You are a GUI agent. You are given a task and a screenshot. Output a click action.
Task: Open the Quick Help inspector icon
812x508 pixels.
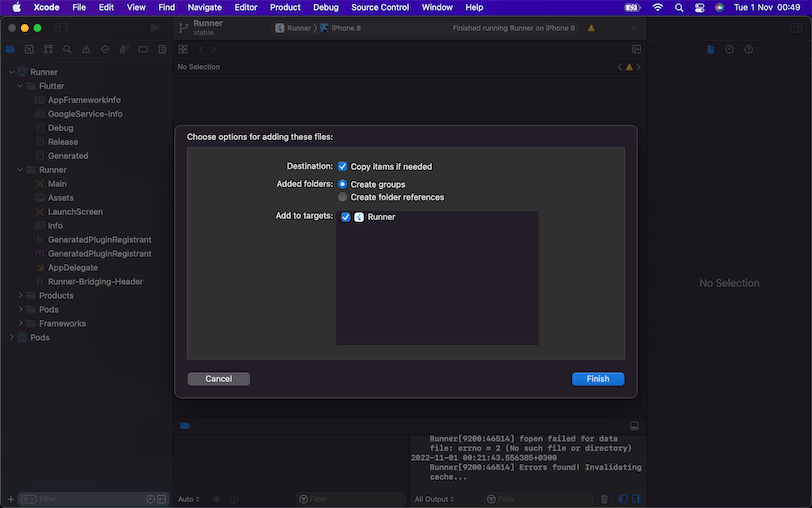(x=748, y=49)
